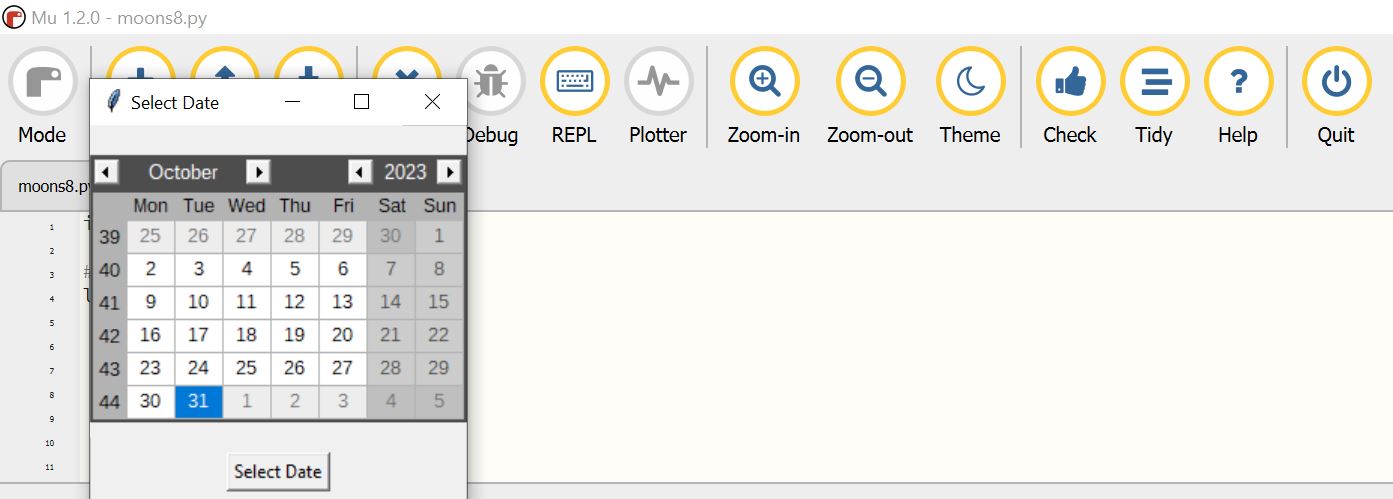Screen dimensions: 1393x499
Task: Click the Mode icon in toolbar
Action: [x=42, y=82]
